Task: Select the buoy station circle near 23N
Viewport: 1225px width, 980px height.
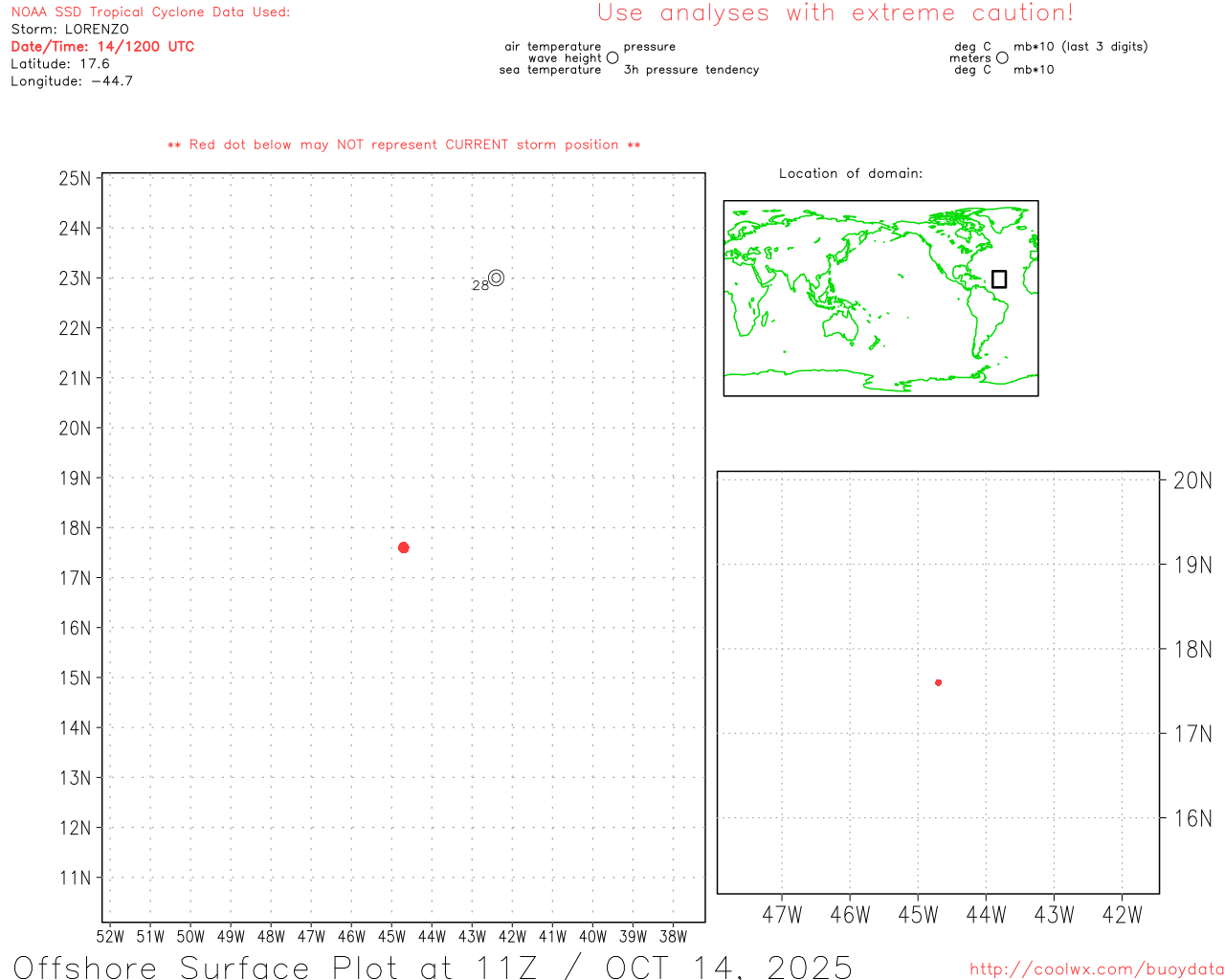Action: coord(496,278)
